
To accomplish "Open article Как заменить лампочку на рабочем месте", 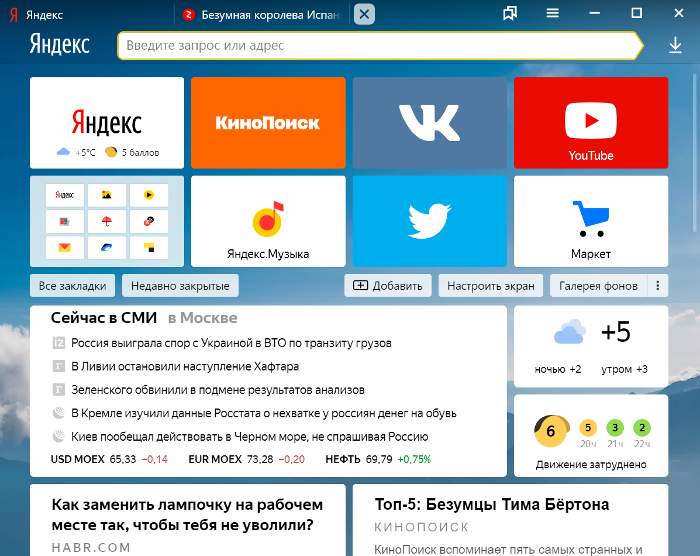I will point(188,514).
